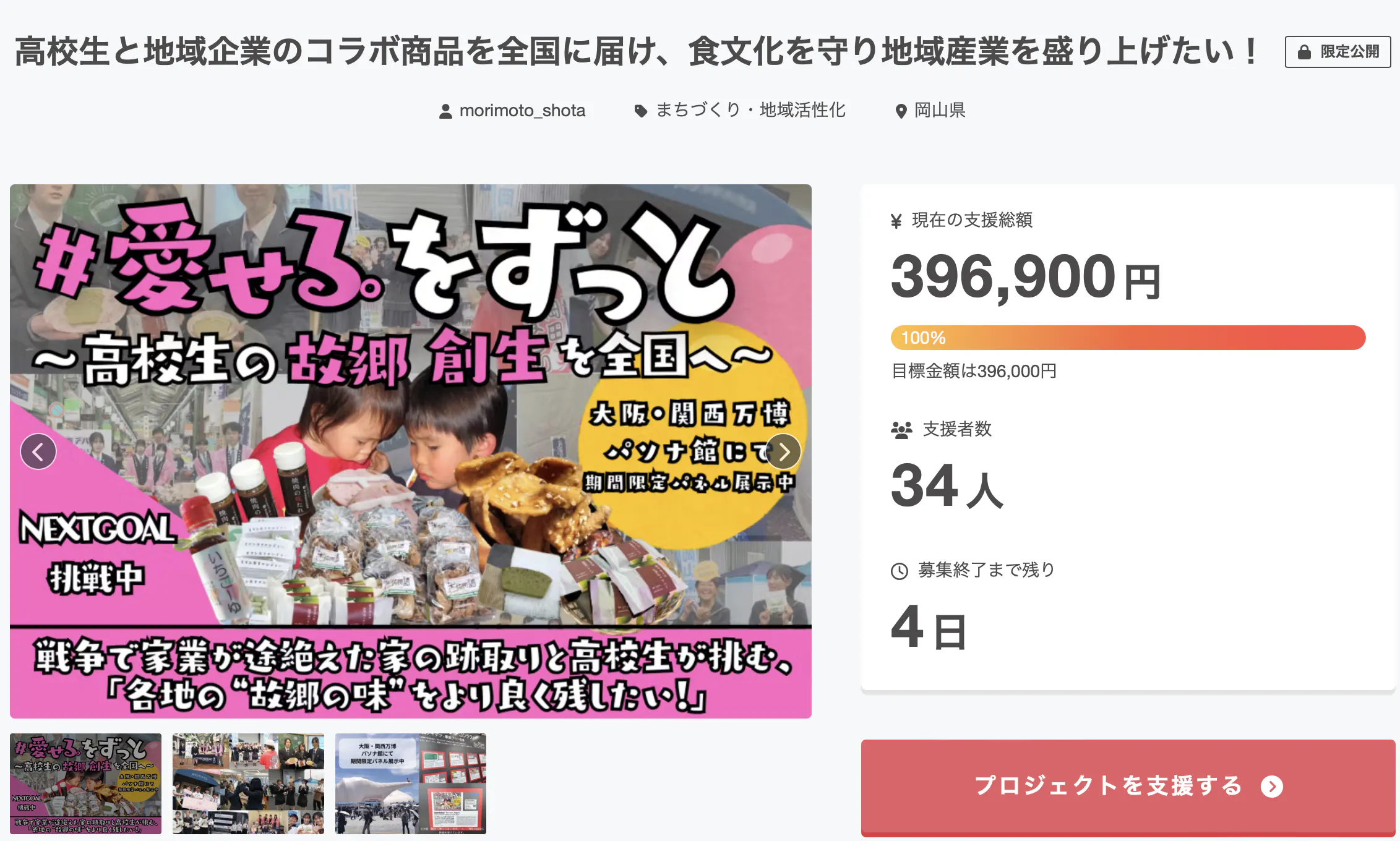Select the first thumbnail with pink banner
Viewport: 1400px width, 841px height.
point(86,783)
